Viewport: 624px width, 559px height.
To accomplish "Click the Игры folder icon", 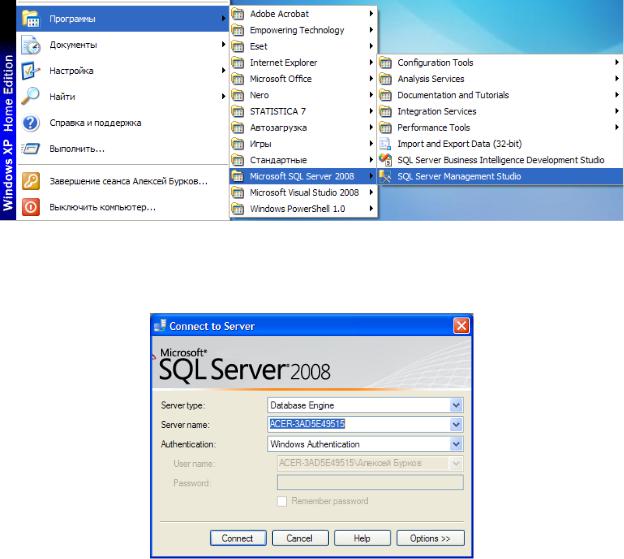I will click(238, 144).
